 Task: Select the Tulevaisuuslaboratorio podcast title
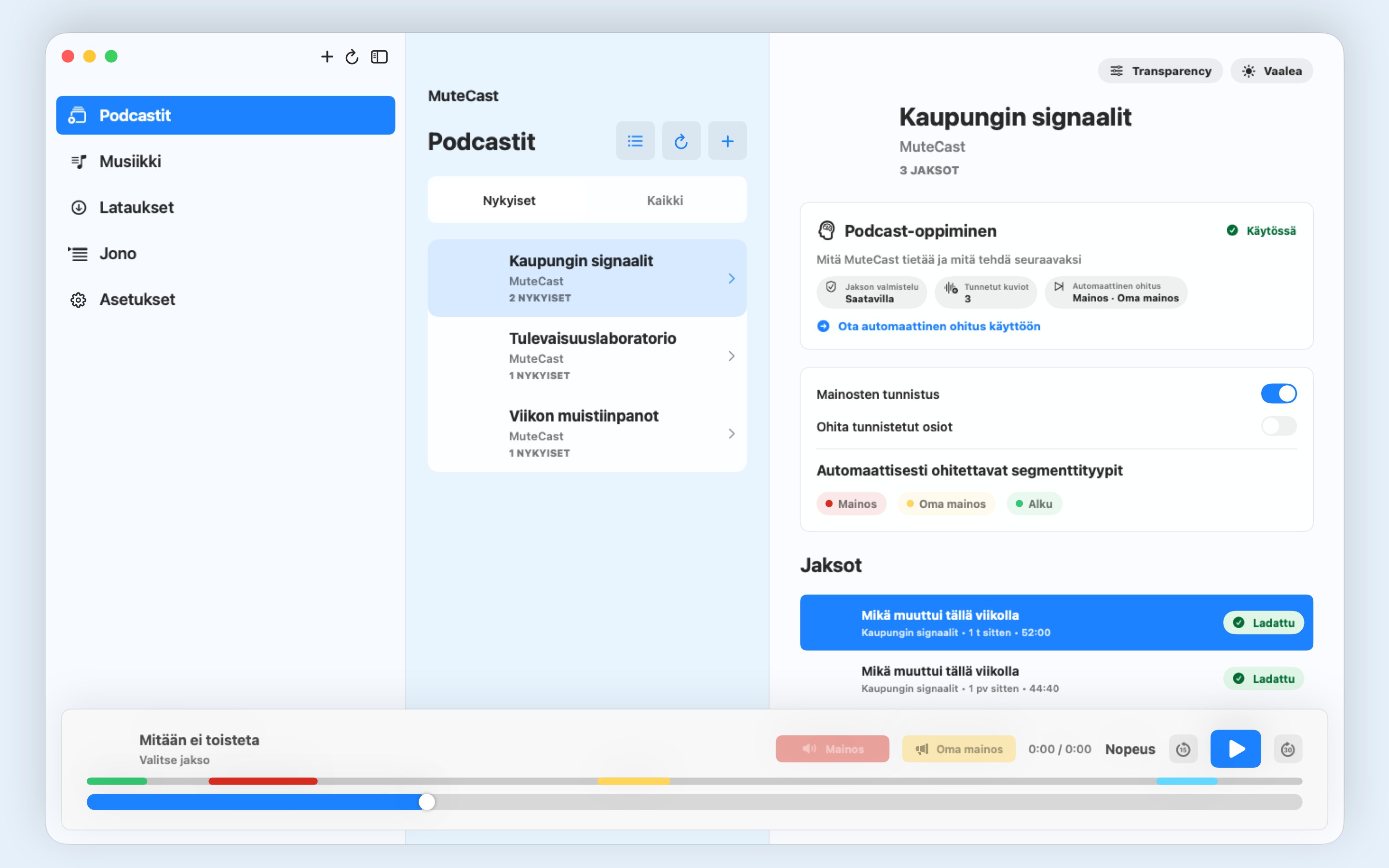[592, 338]
